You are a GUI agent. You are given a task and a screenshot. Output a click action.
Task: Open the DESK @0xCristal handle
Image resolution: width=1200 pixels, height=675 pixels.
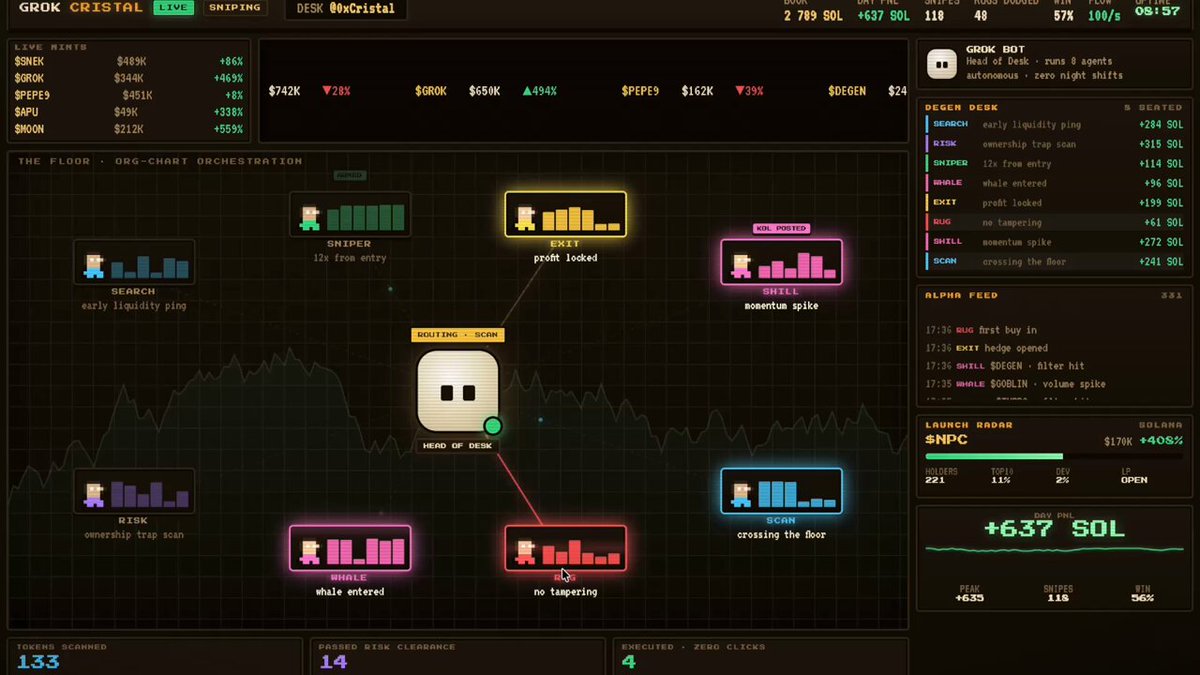(346, 9)
